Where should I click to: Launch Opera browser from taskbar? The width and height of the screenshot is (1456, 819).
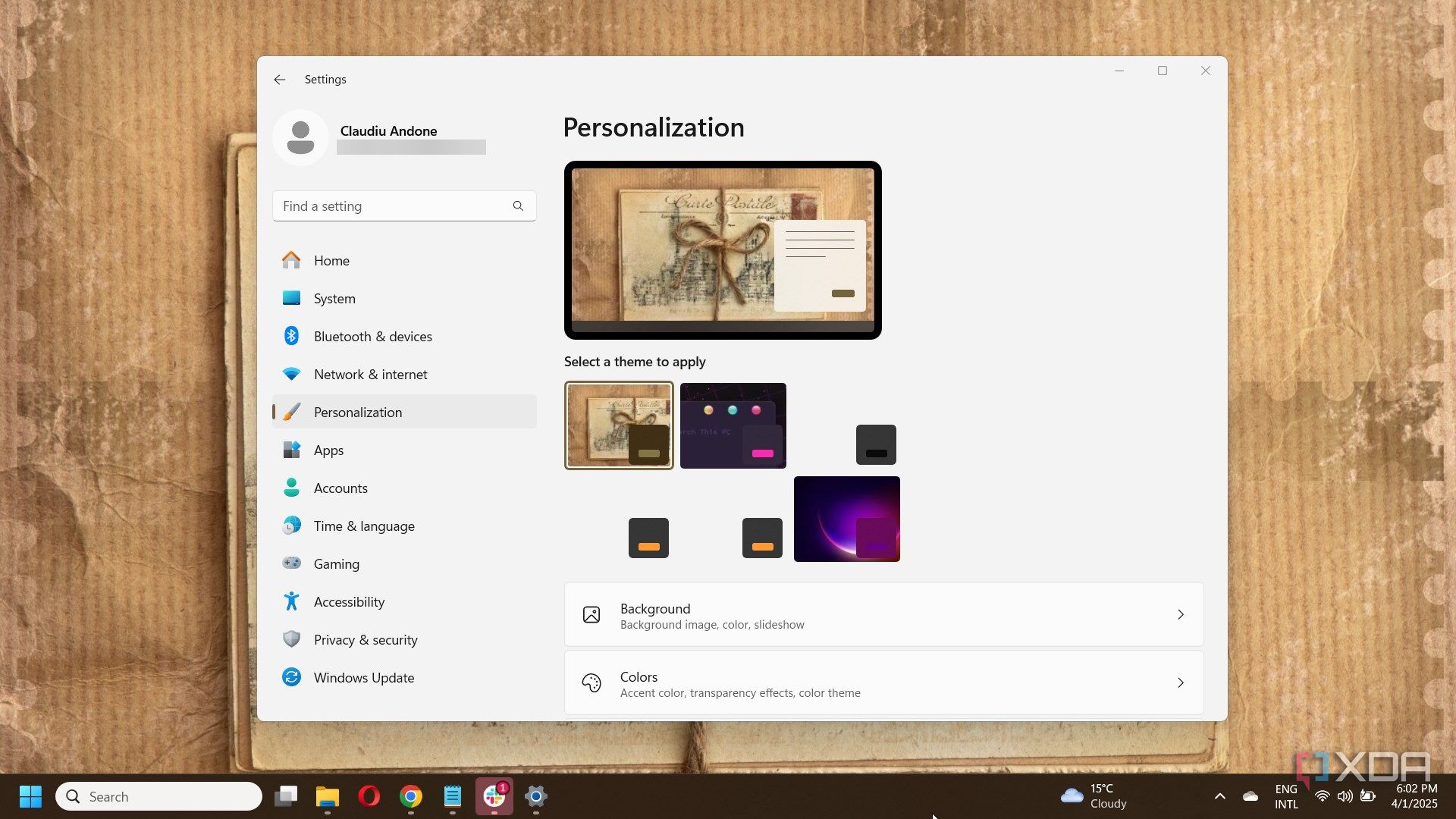pyautogui.click(x=369, y=796)
